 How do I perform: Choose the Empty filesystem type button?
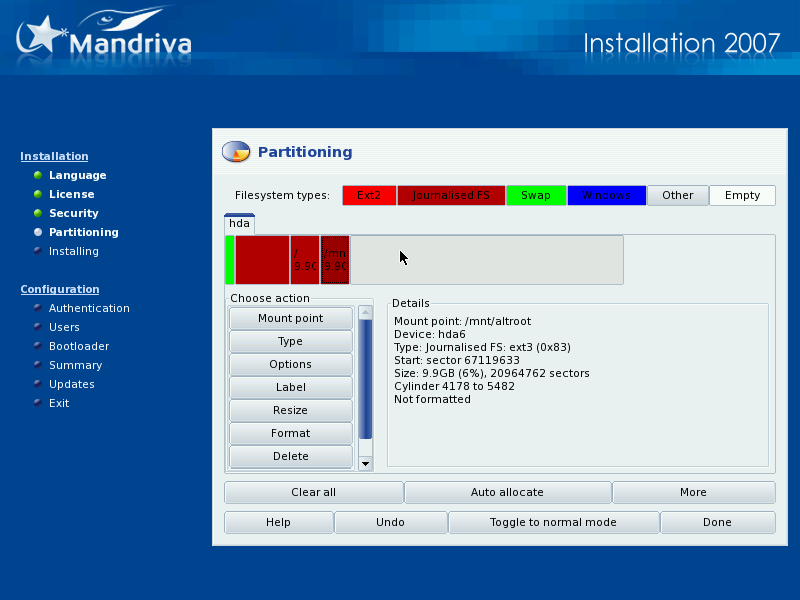(742, 195)
